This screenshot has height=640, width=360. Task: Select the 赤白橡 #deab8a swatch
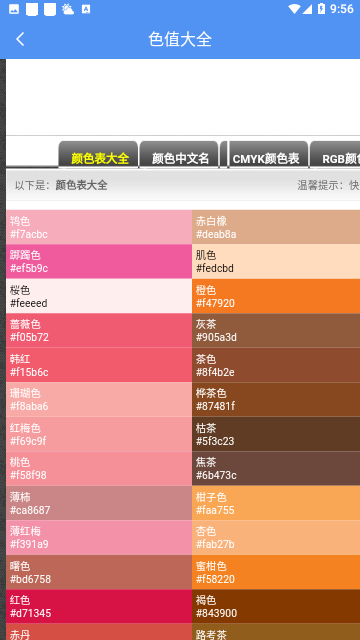[276, 227]
